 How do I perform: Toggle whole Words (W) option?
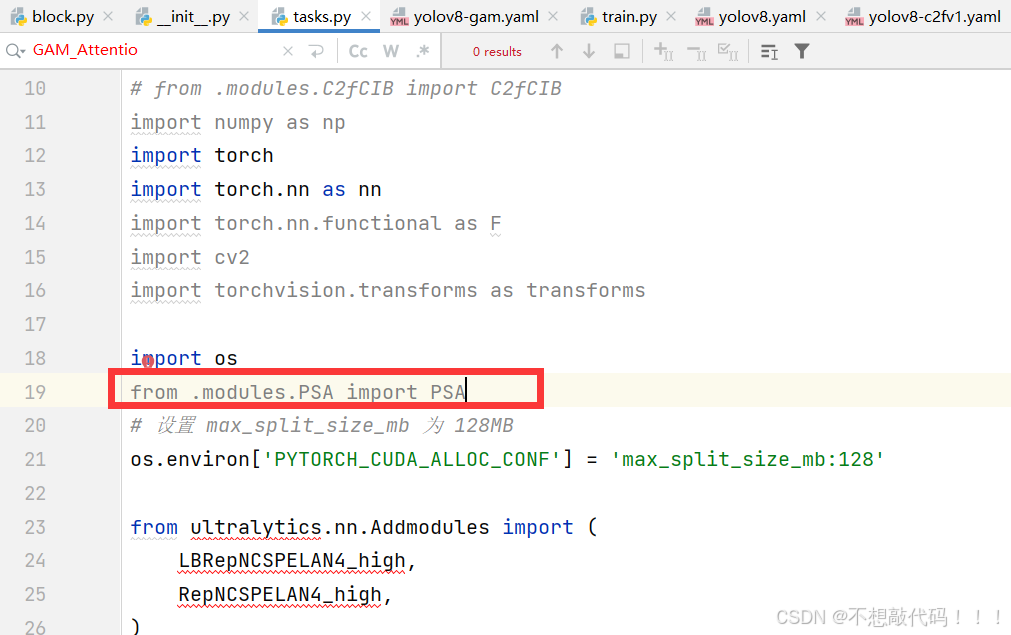(x=391, y=51)
